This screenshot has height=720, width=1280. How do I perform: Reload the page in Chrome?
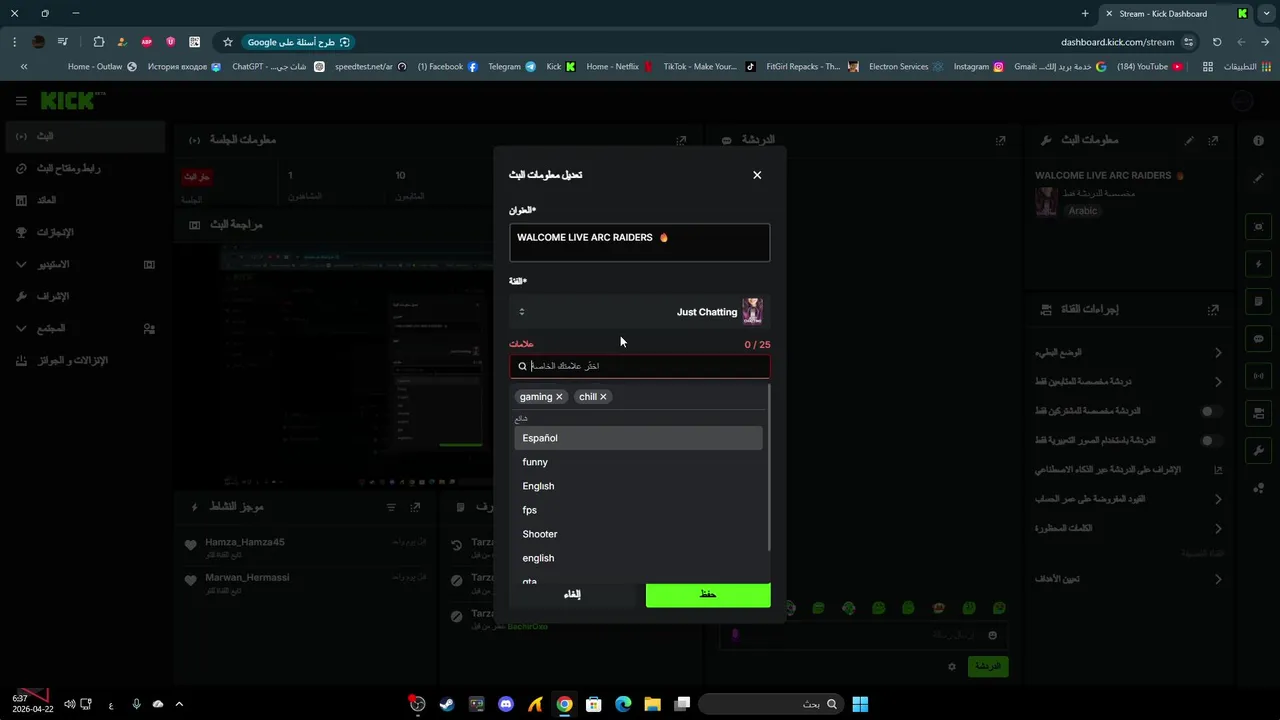1217,42
